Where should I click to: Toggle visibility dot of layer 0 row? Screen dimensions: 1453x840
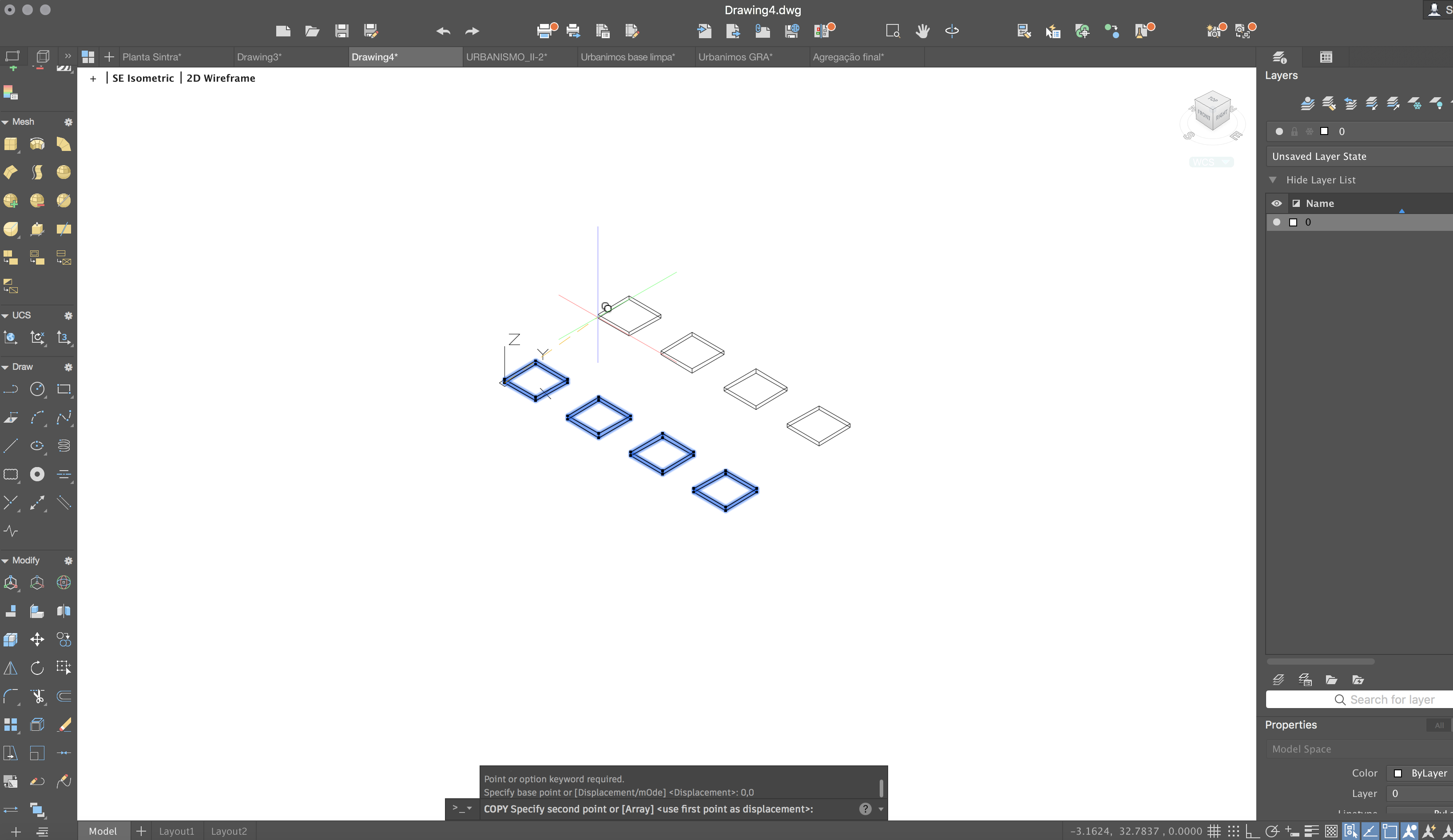point(1277,222)
